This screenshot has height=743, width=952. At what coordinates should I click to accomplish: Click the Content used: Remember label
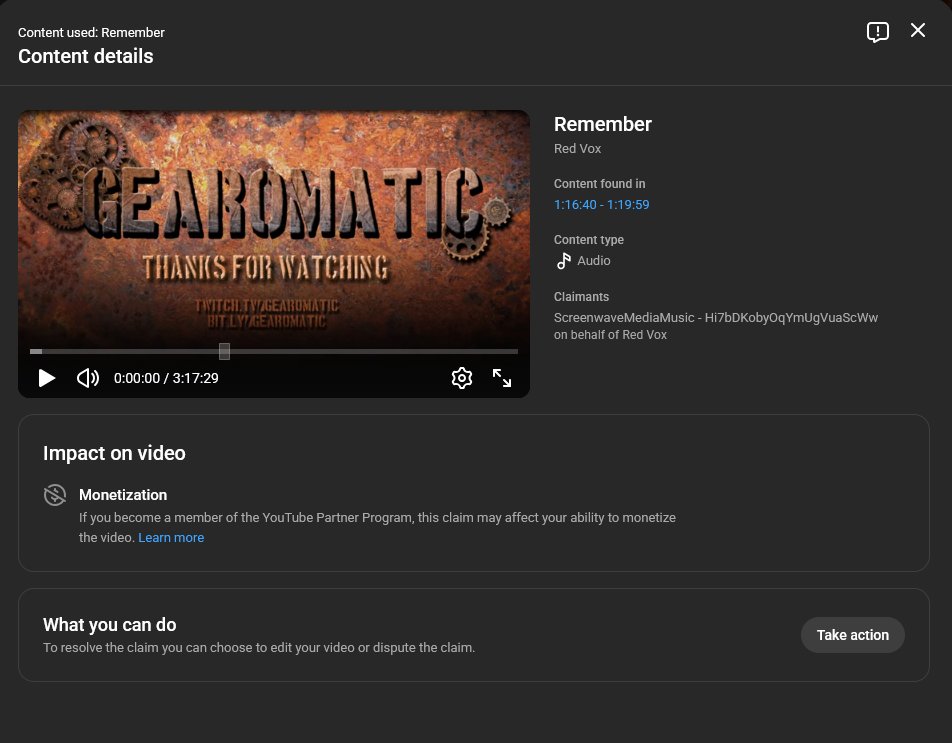[91, 33]
